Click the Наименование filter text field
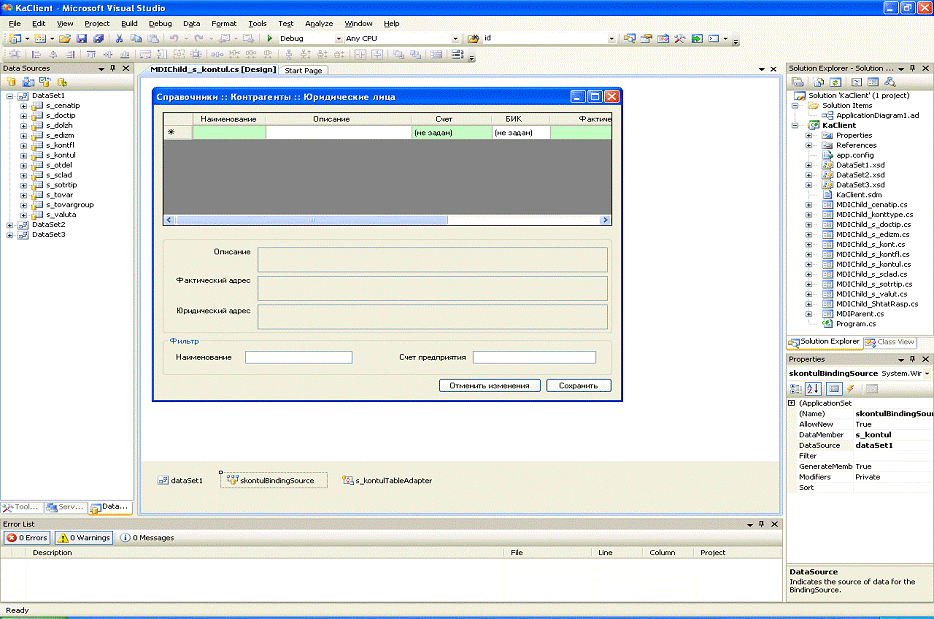Image resolution: width=934 pixels, height=619 pixels. 298,357
